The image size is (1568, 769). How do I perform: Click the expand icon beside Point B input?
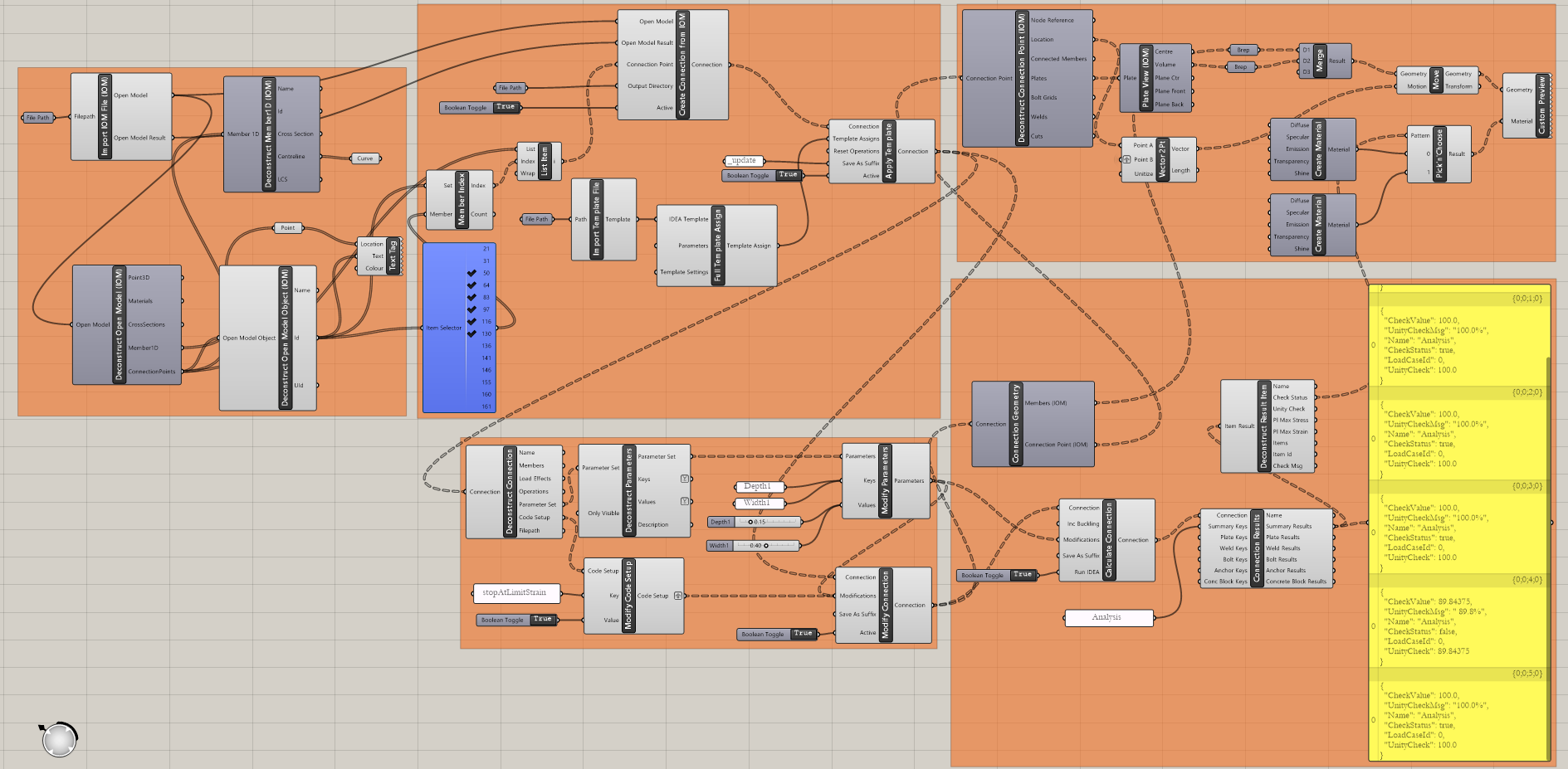[x=1126, y=159]
